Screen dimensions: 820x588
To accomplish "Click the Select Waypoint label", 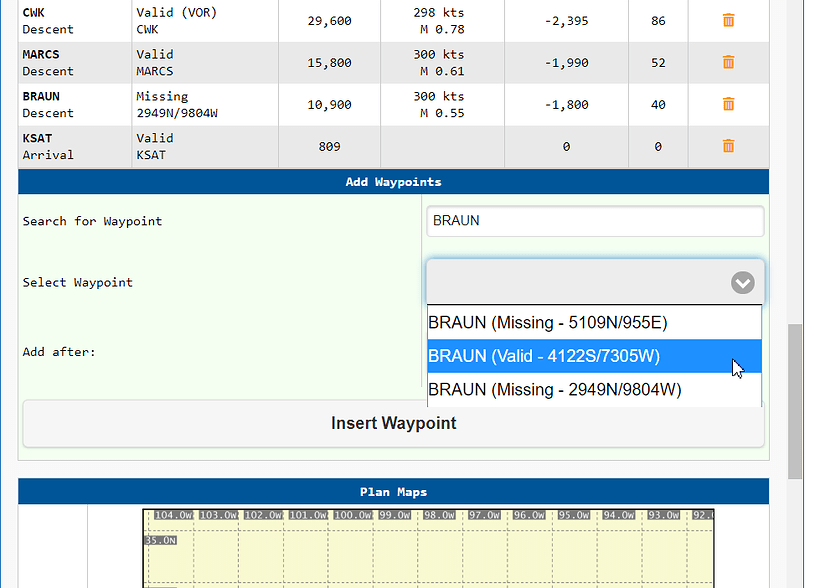I will click(77, 282).
